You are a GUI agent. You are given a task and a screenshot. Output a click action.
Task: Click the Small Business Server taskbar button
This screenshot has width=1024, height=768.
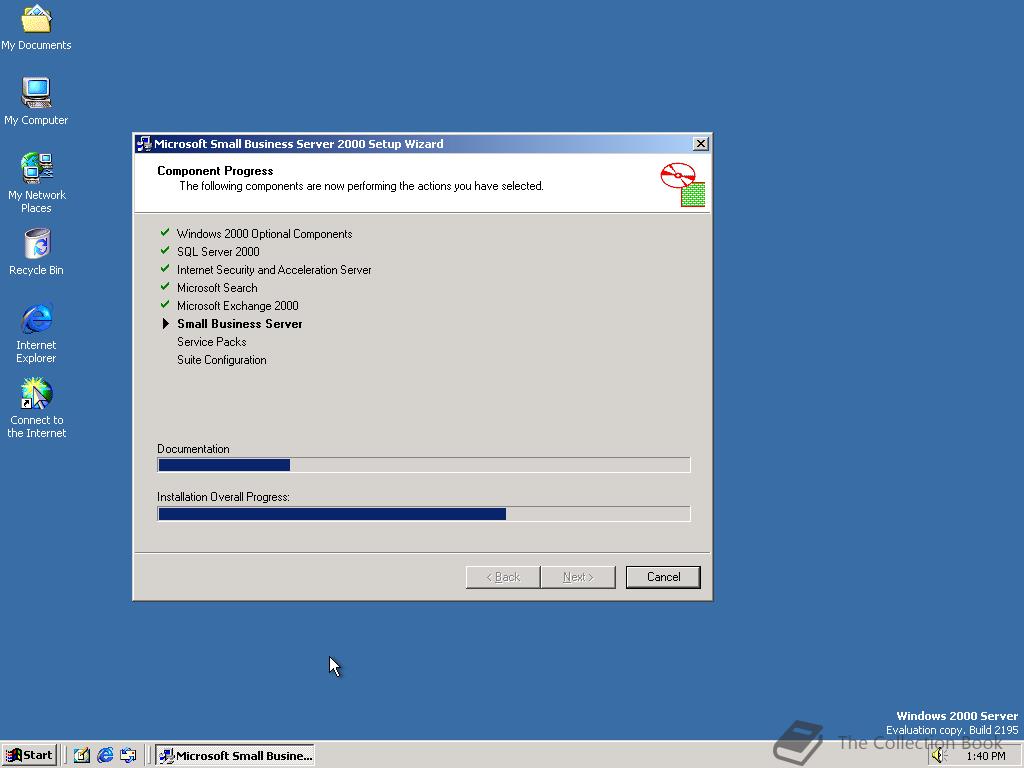[235, 756]
